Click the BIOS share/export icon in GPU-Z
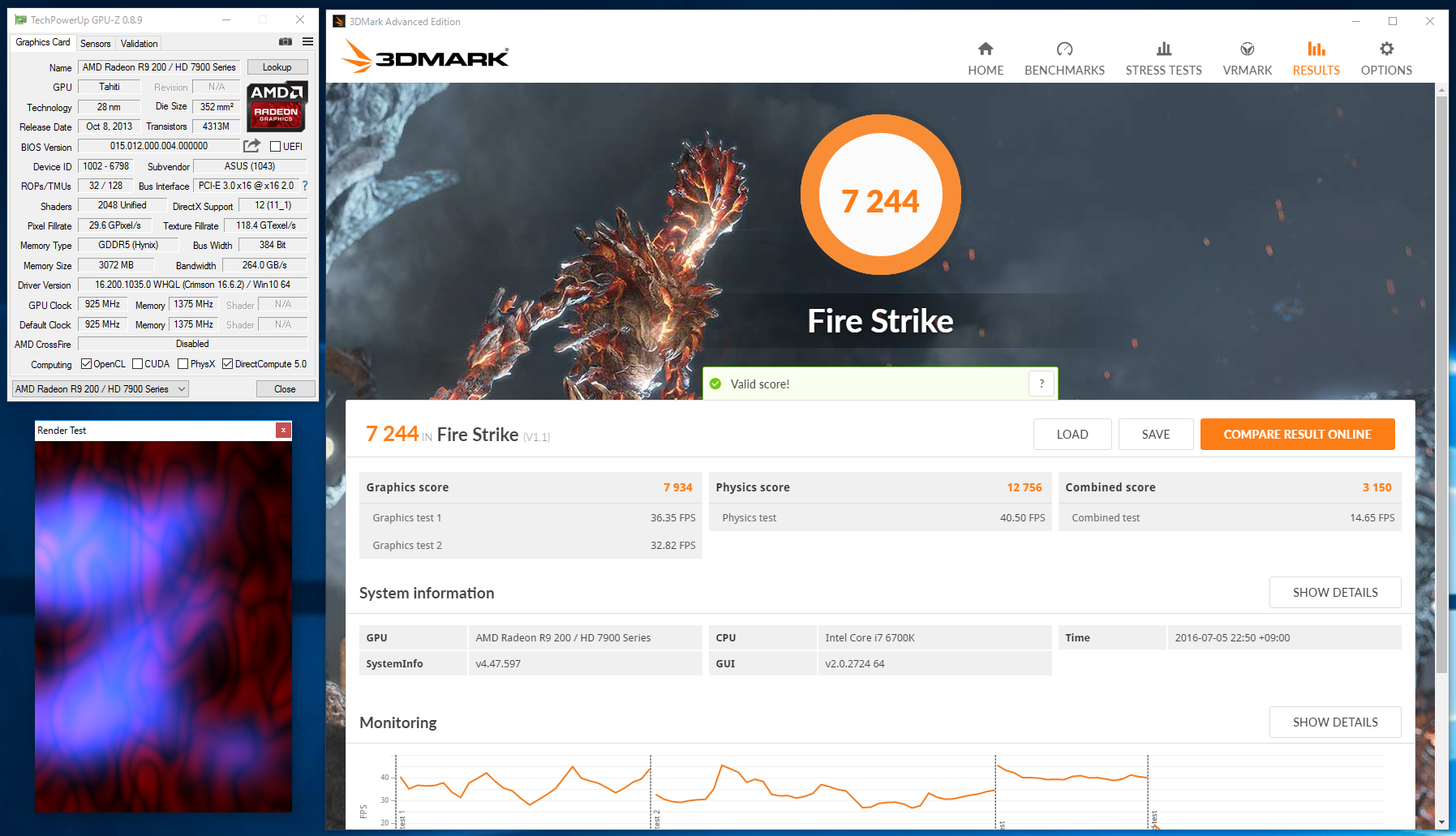Viewport: 1456px width, 836px height. [x=252, y=146]
